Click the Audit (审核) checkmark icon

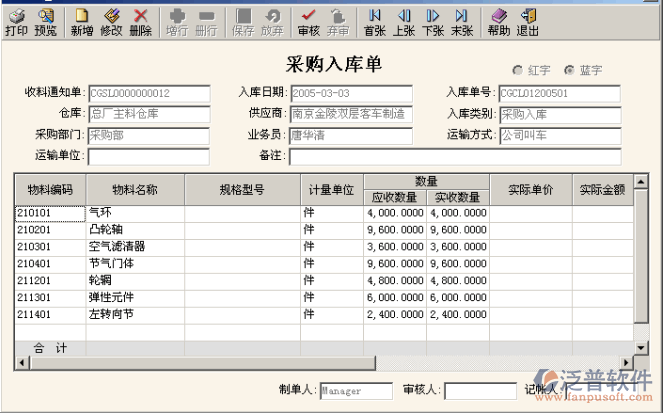pyautogui.click(x=309, y=22)
